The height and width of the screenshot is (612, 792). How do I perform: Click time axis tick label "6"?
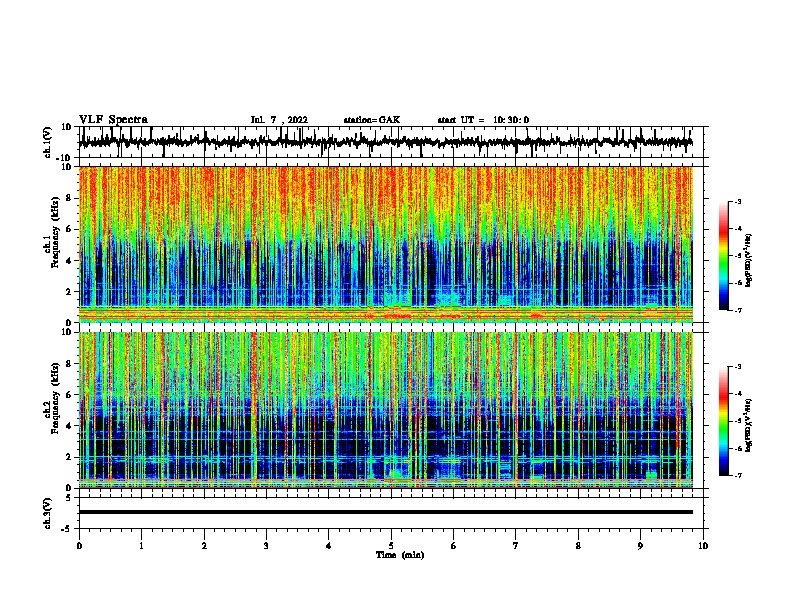(453, 545)
